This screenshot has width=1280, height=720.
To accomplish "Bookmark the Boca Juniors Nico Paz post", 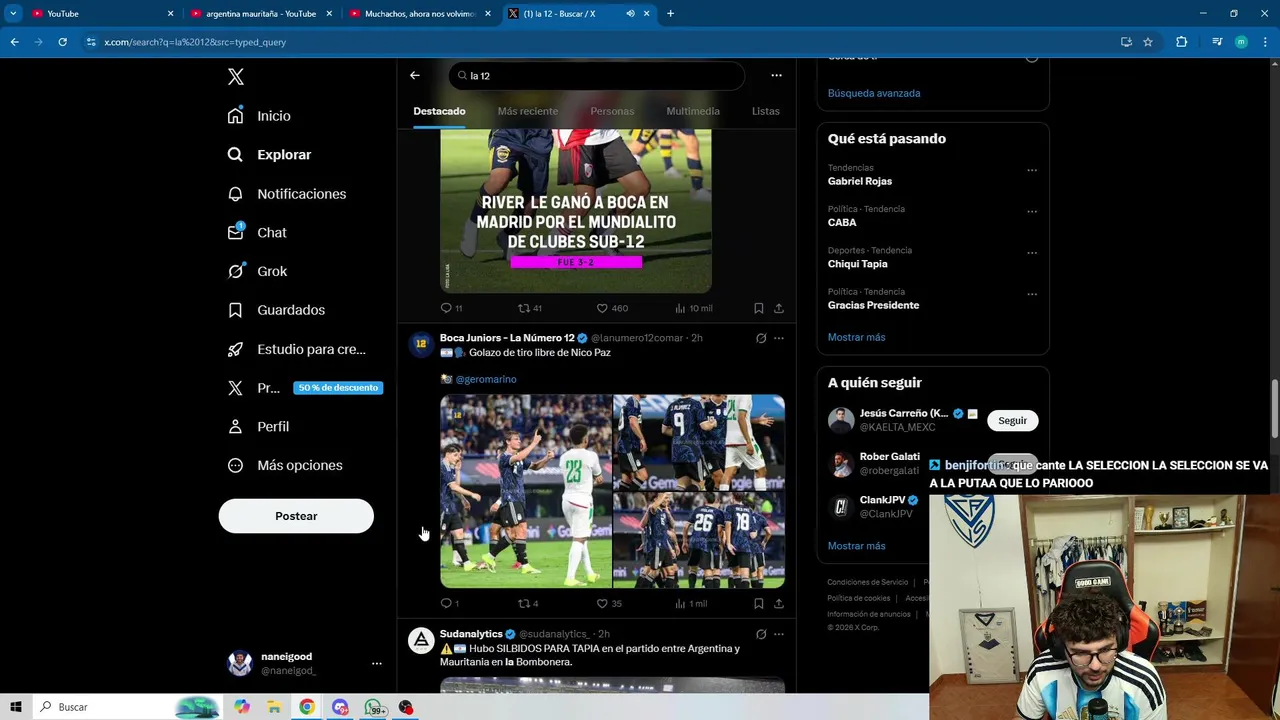I will tap(759, 604).
